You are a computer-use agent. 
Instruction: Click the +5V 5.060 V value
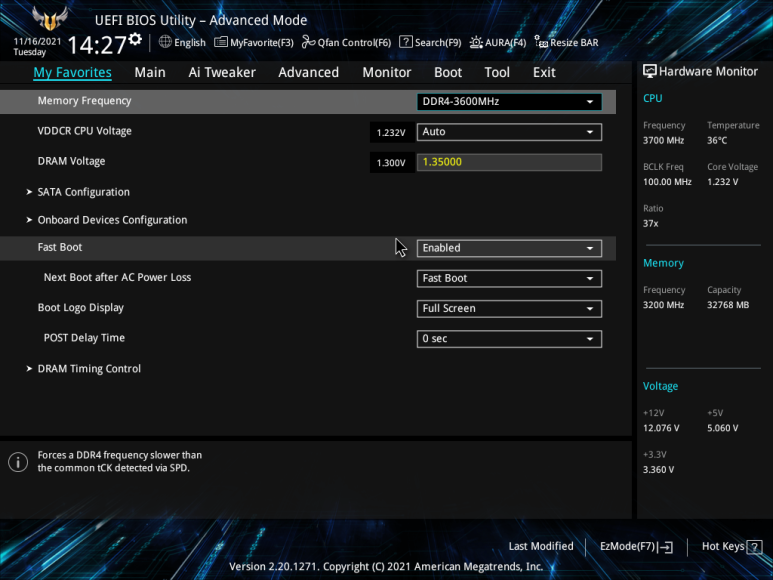point(723,428)
